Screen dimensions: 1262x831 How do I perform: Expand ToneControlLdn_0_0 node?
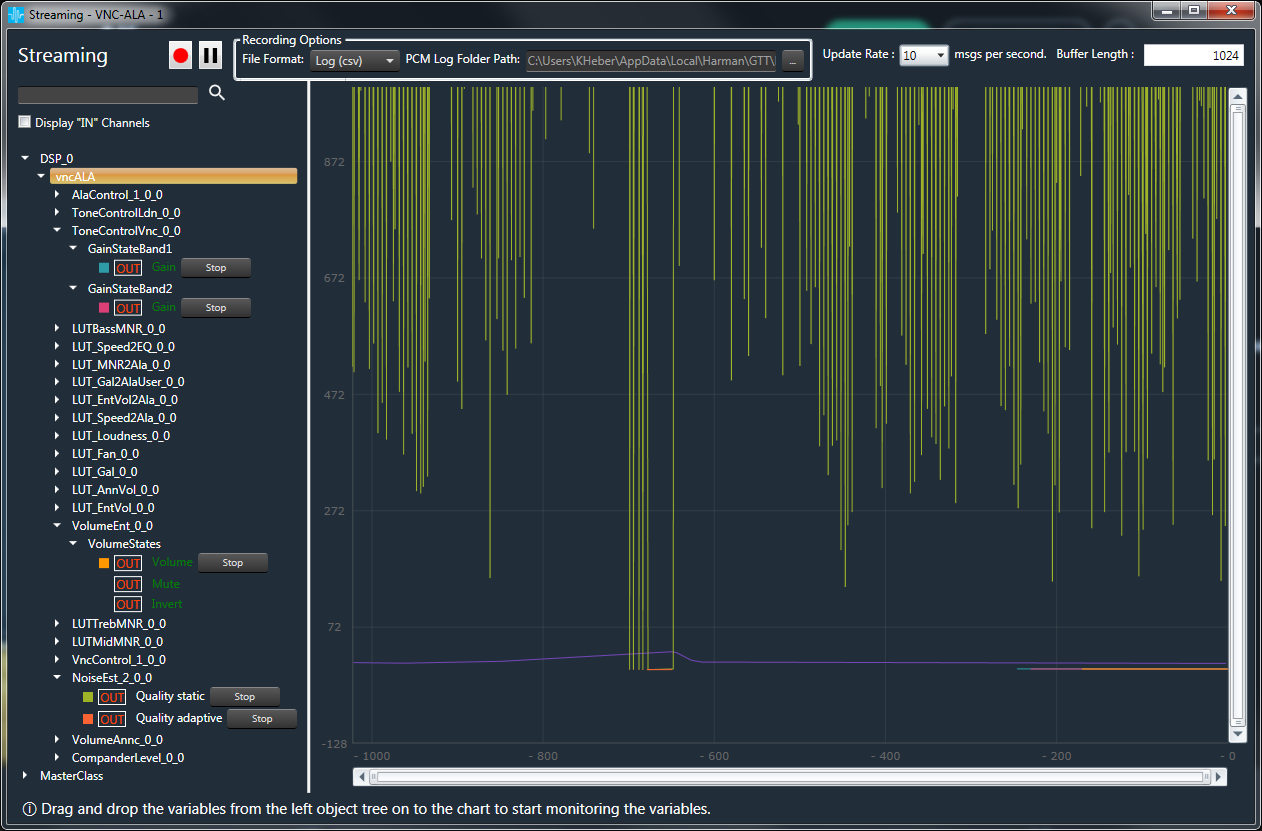point(57,213)
